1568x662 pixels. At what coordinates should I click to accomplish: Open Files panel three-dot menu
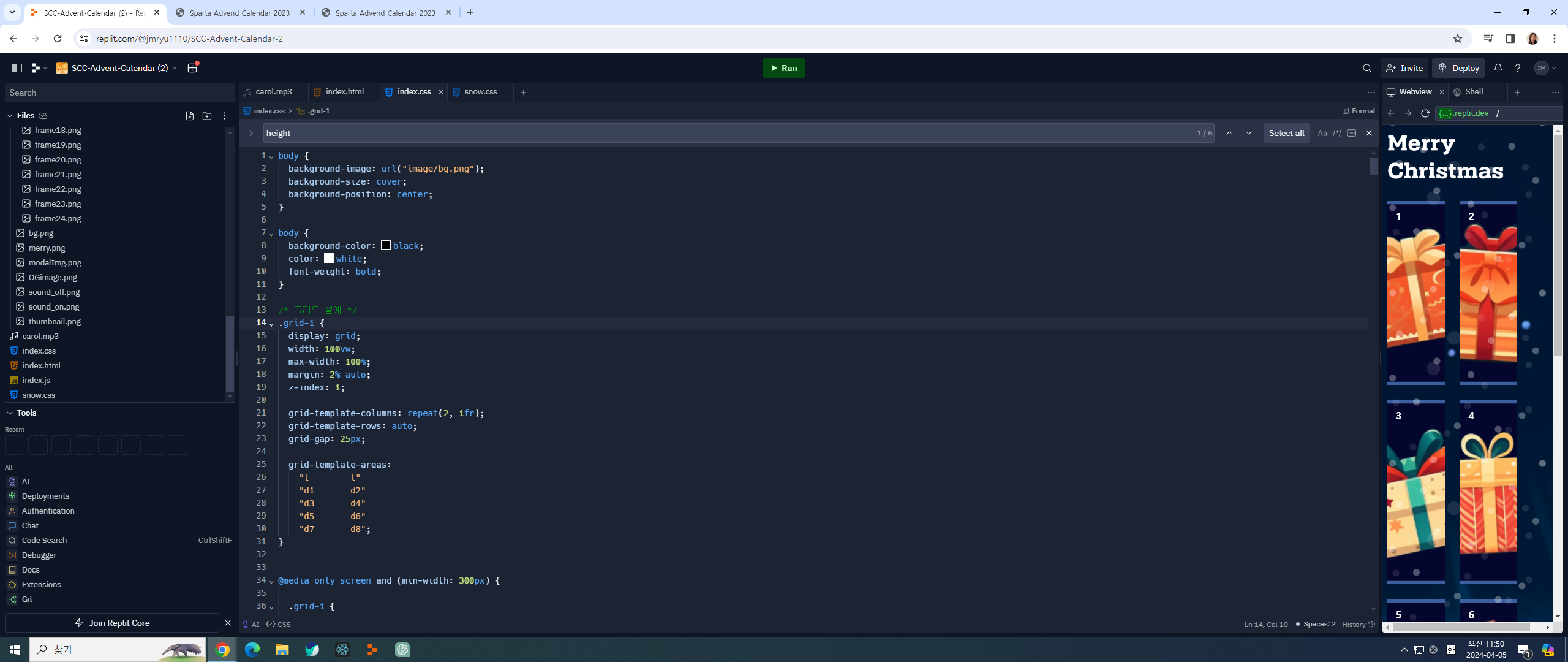coord(224,116)
